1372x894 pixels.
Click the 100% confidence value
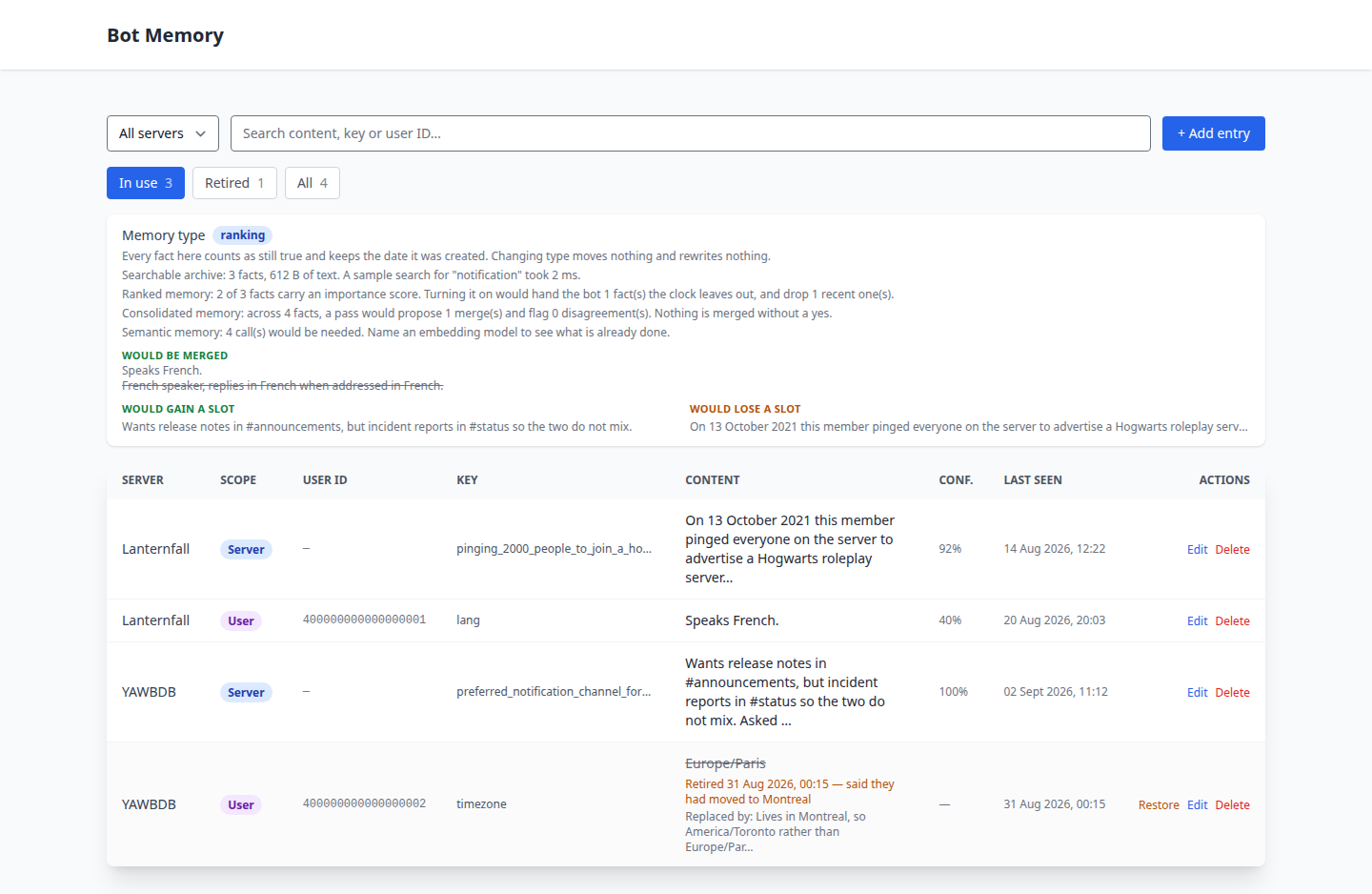pyautogui.click(x=954, y=692)
